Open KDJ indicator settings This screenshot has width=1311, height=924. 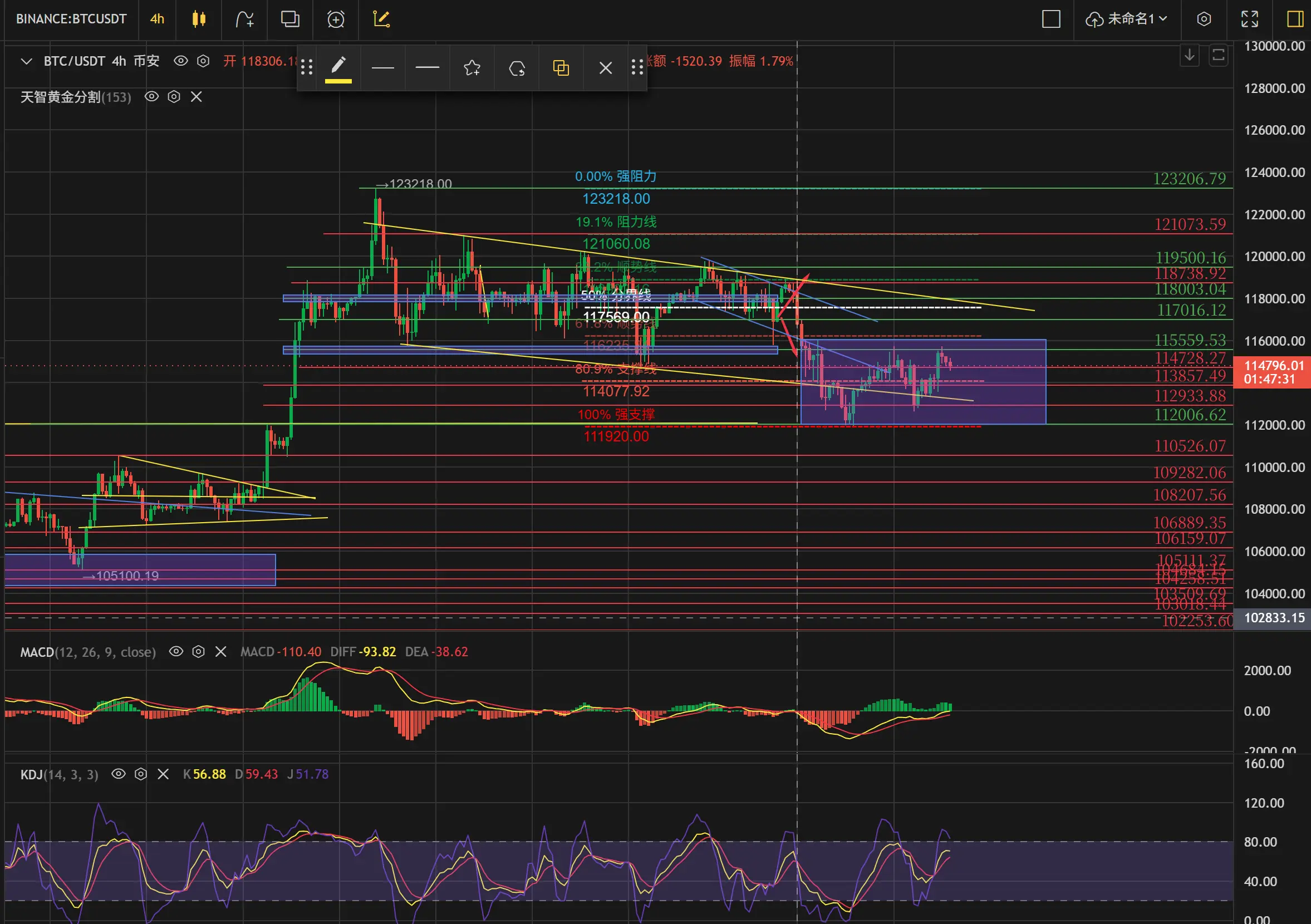141,774
